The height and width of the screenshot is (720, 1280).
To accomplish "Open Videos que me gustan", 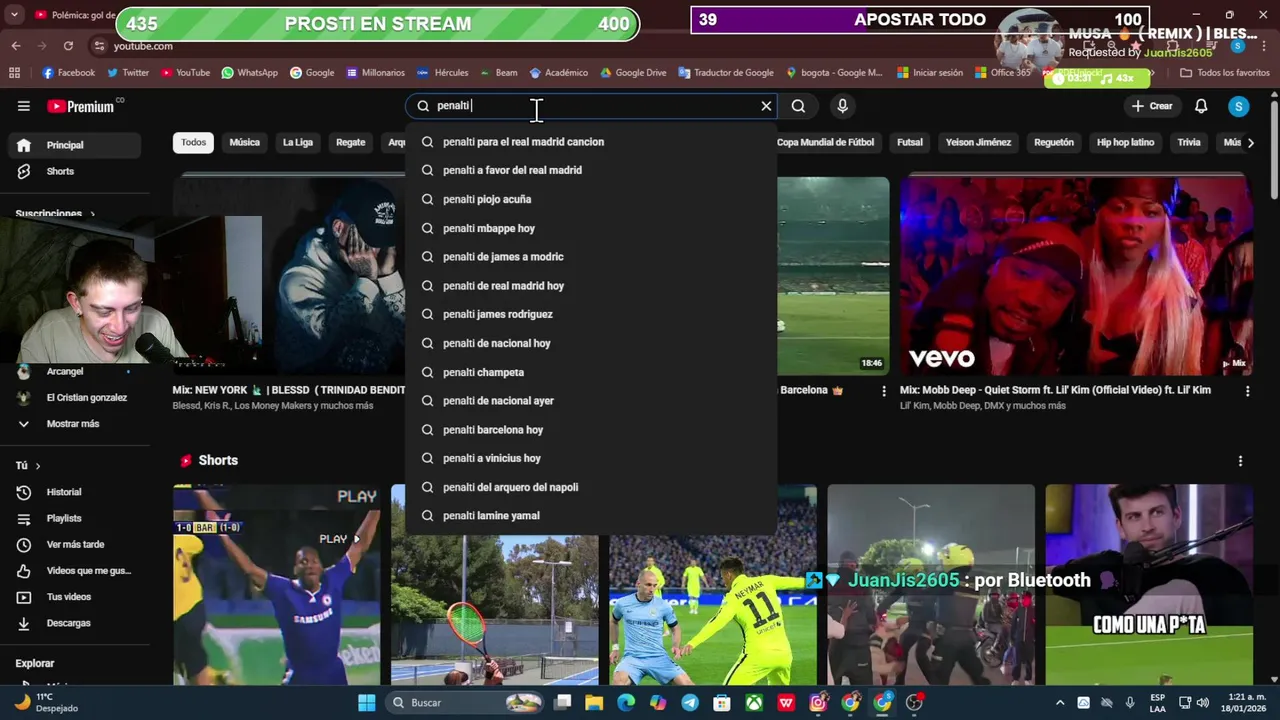I will click(75, 570).
